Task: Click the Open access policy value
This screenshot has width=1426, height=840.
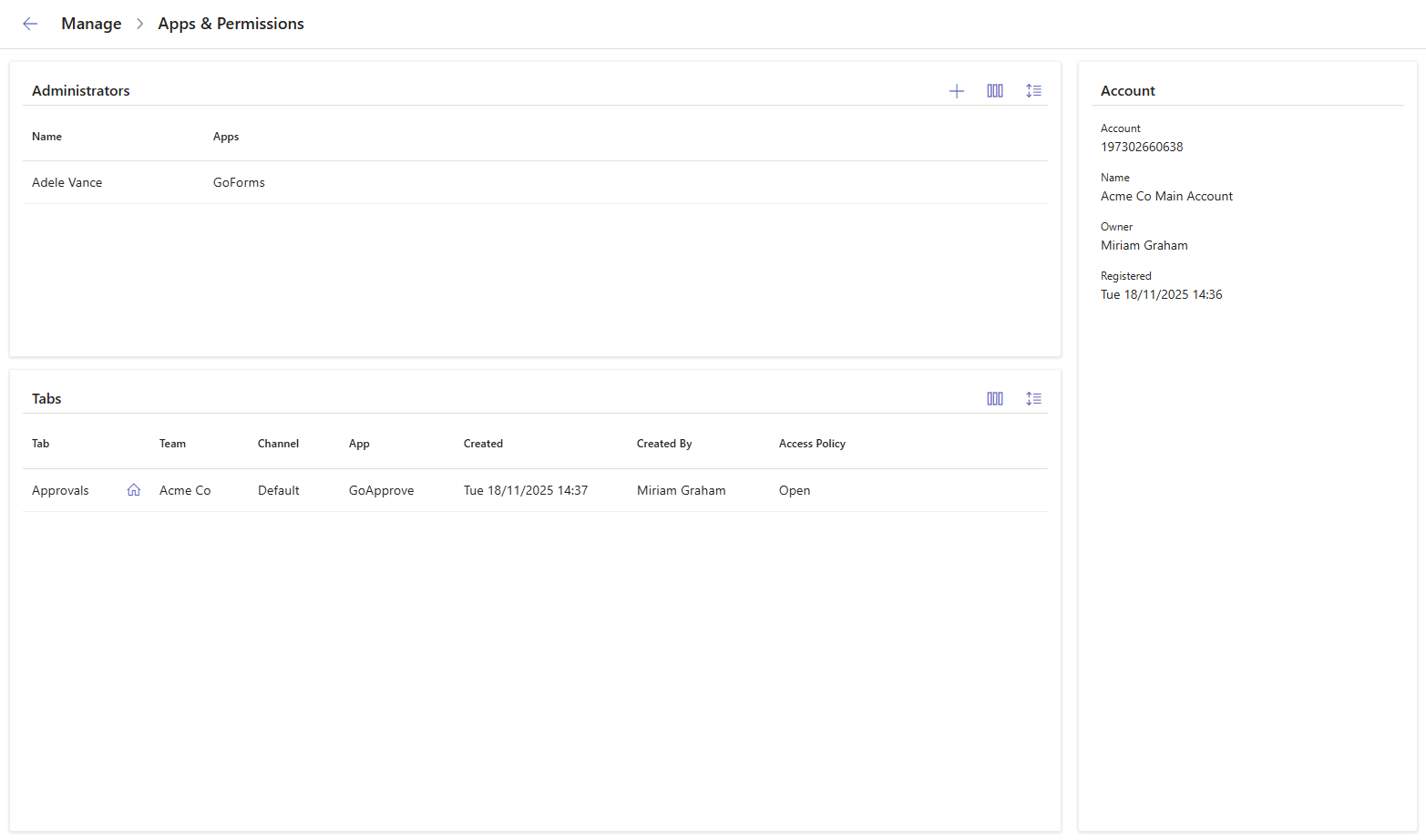Action: (x=795, y=491)
